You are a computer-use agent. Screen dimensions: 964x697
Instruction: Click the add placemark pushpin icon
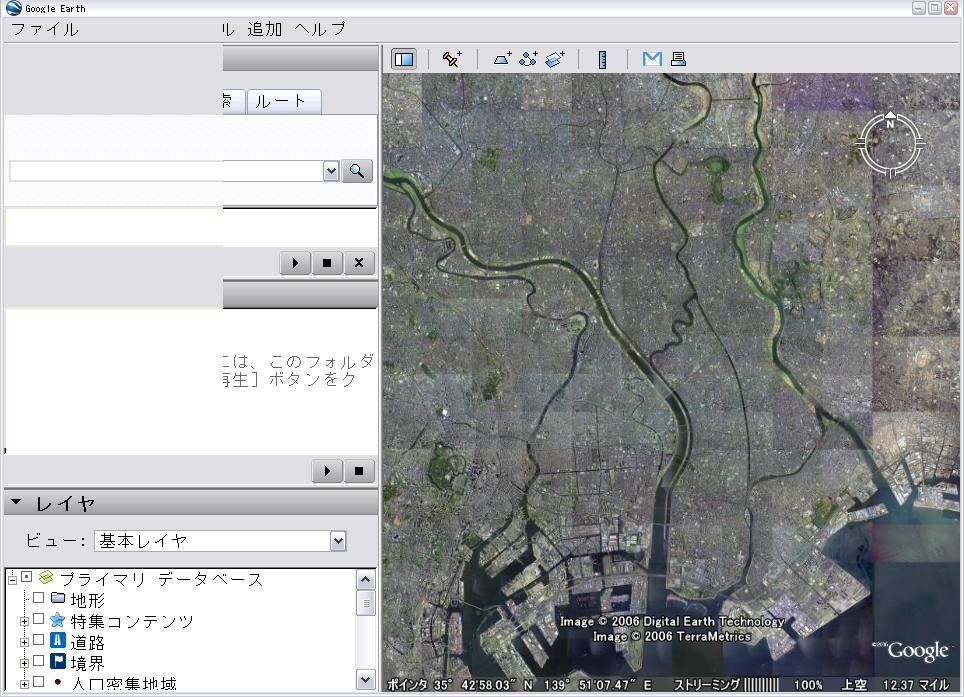tap(452, 59)
